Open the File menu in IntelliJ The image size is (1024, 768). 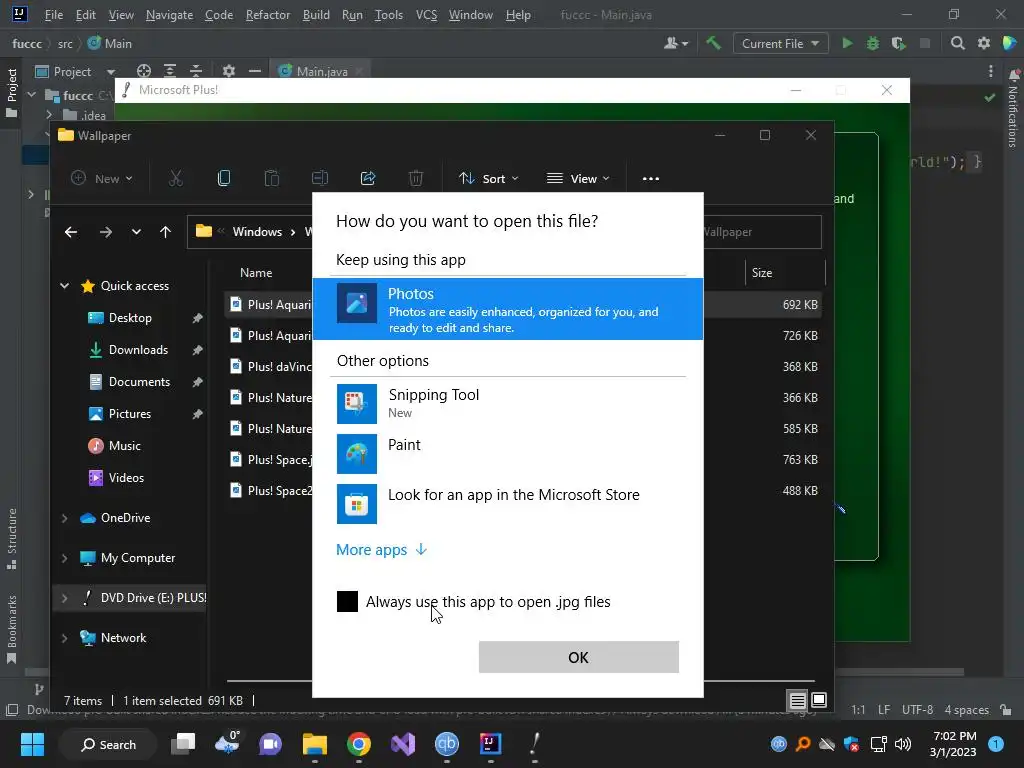click(x=54, y=14)
